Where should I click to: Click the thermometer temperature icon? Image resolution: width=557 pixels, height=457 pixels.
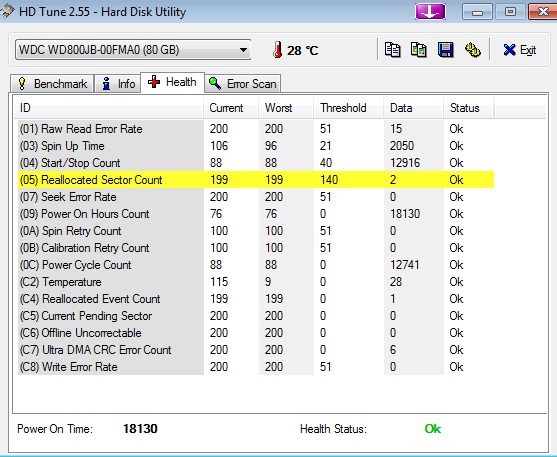(277, 50)
